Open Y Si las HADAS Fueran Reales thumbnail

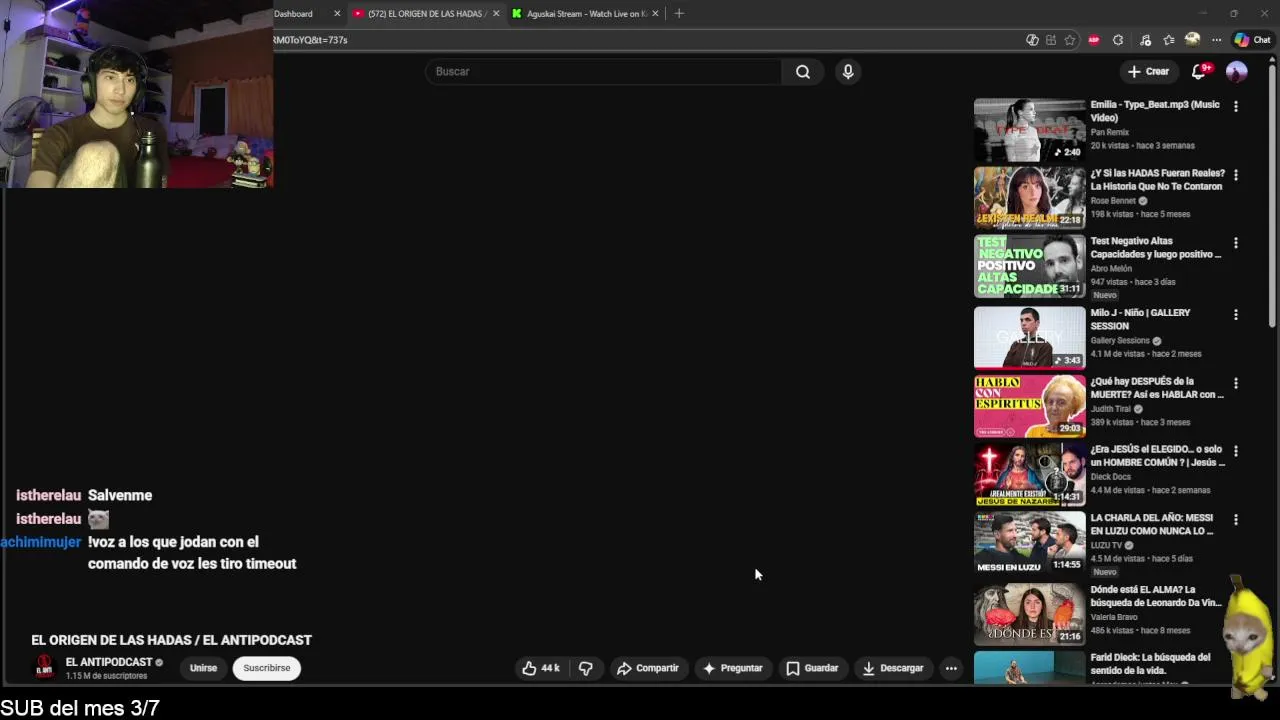click(x=1029, y=198)
